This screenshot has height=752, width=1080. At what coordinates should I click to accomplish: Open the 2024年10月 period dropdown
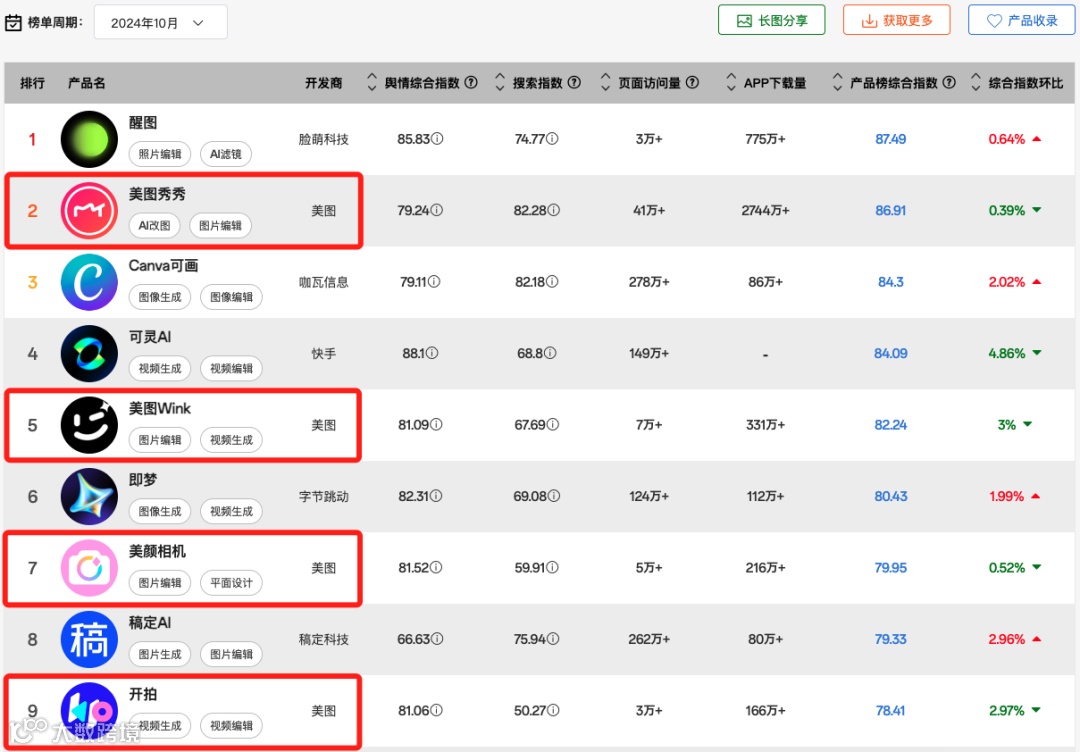[x=160, y=23]
